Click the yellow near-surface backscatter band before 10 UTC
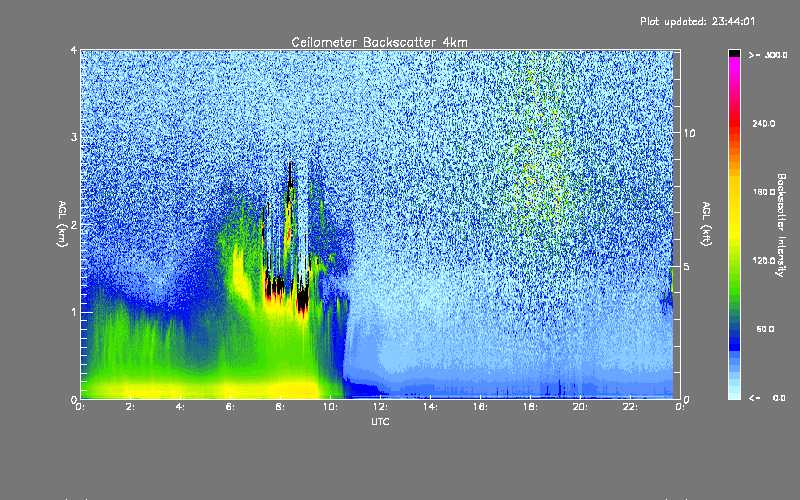Image resolution: width=800 pixels, height=500 pixels. pos(204,389)
